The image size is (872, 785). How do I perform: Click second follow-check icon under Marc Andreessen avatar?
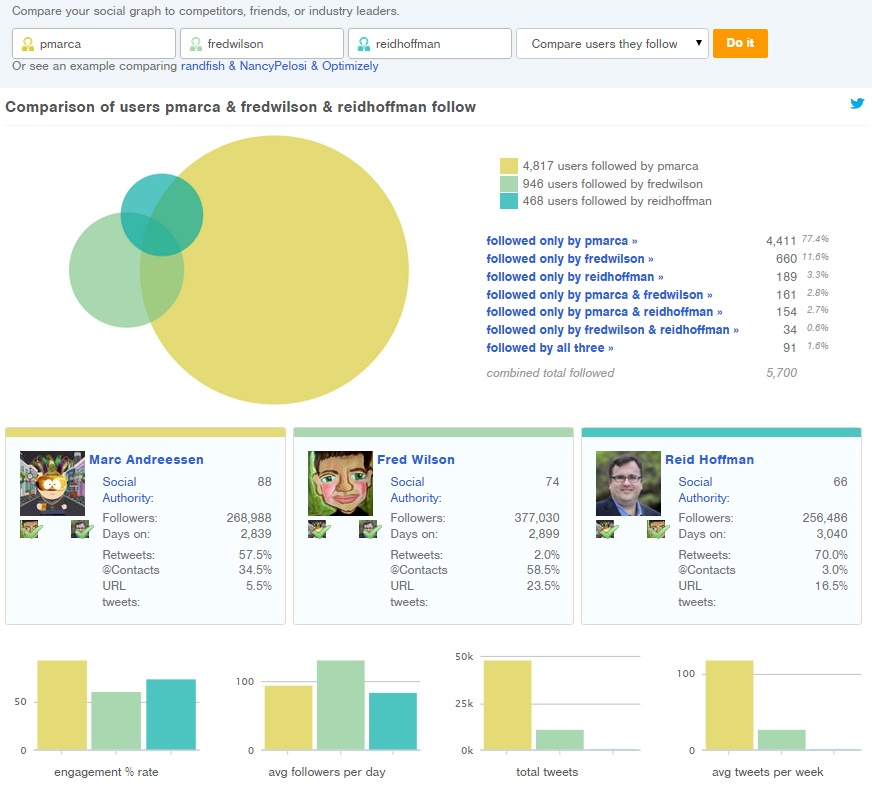pyautogui.click(x=81, y=529)
